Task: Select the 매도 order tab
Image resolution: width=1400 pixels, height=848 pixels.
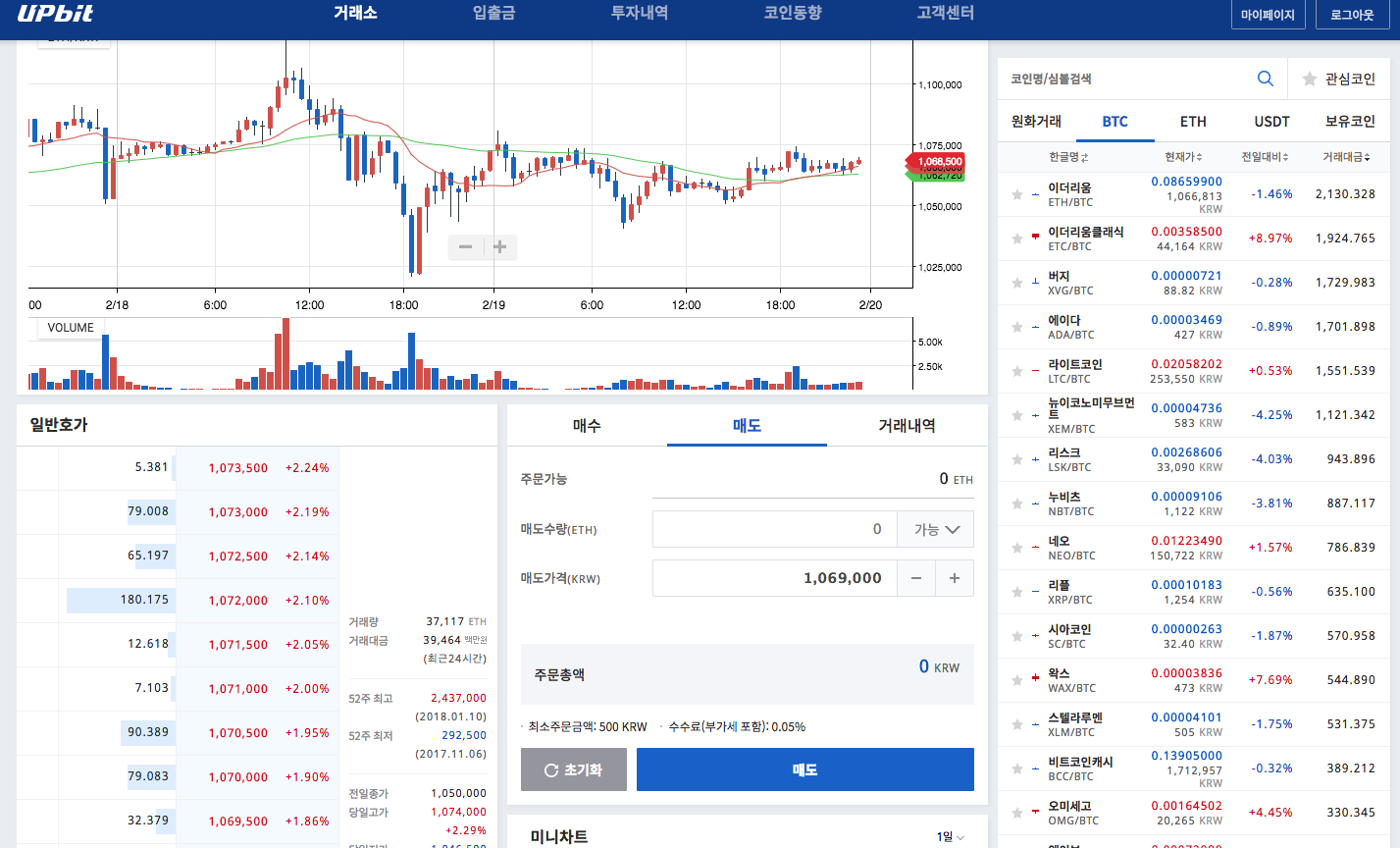Action: pos(747,426)
